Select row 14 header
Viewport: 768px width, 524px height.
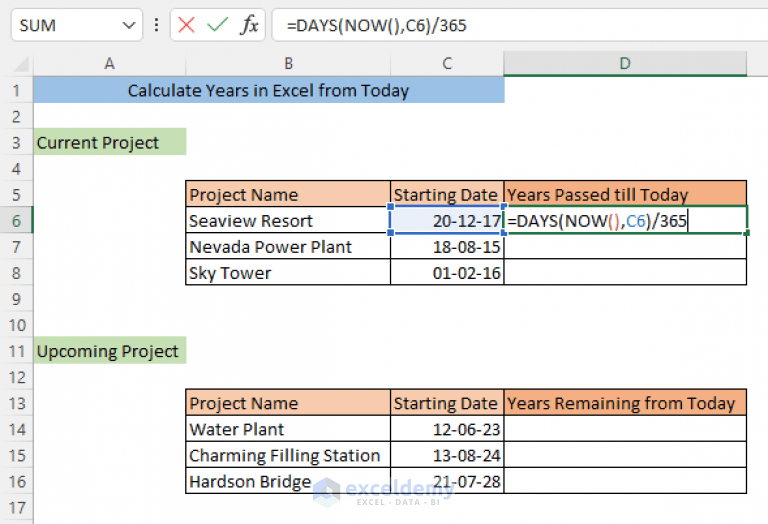click(x=17, y=429)
